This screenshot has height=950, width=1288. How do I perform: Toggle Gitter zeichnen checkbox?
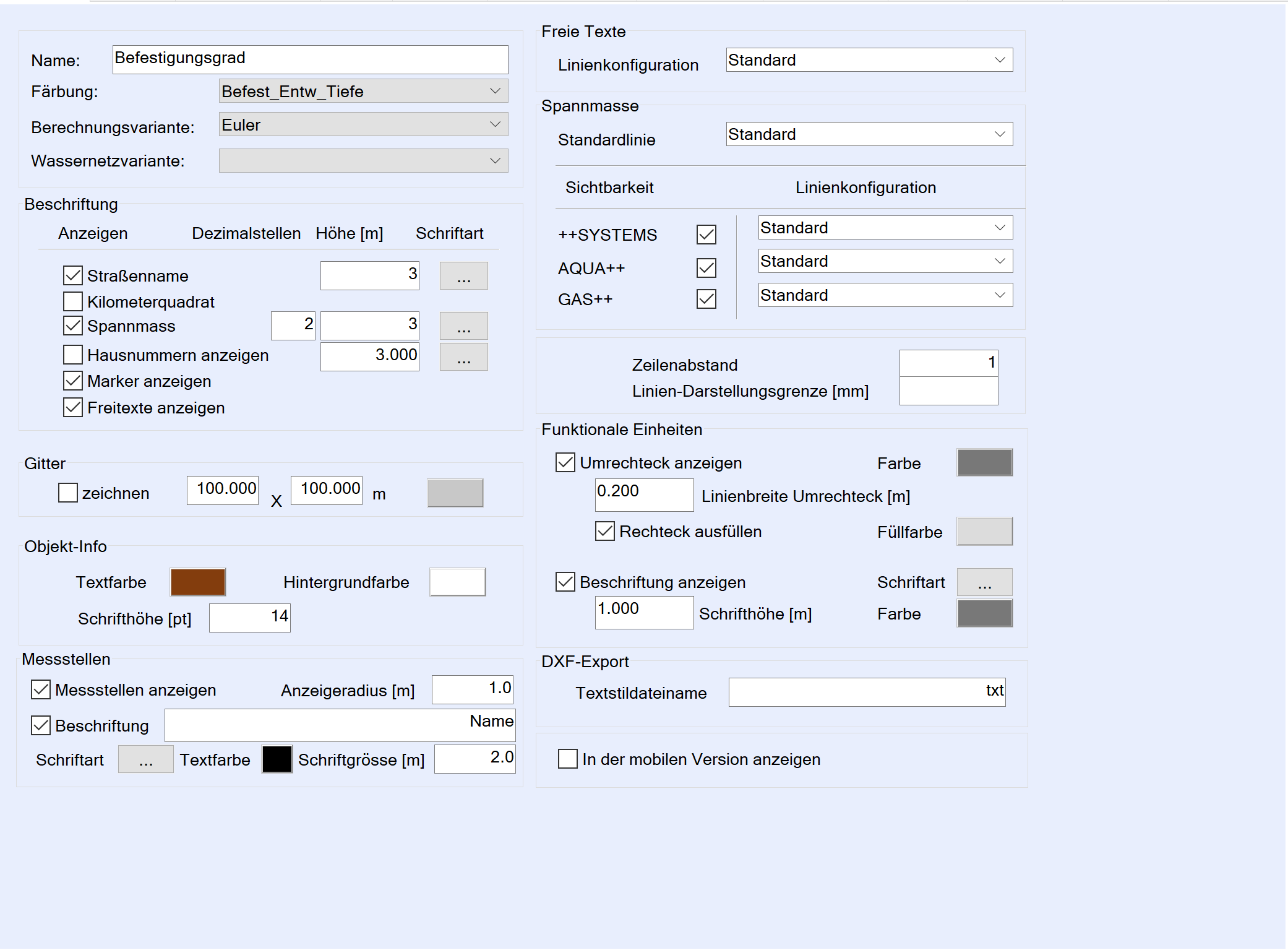(68, 493)
